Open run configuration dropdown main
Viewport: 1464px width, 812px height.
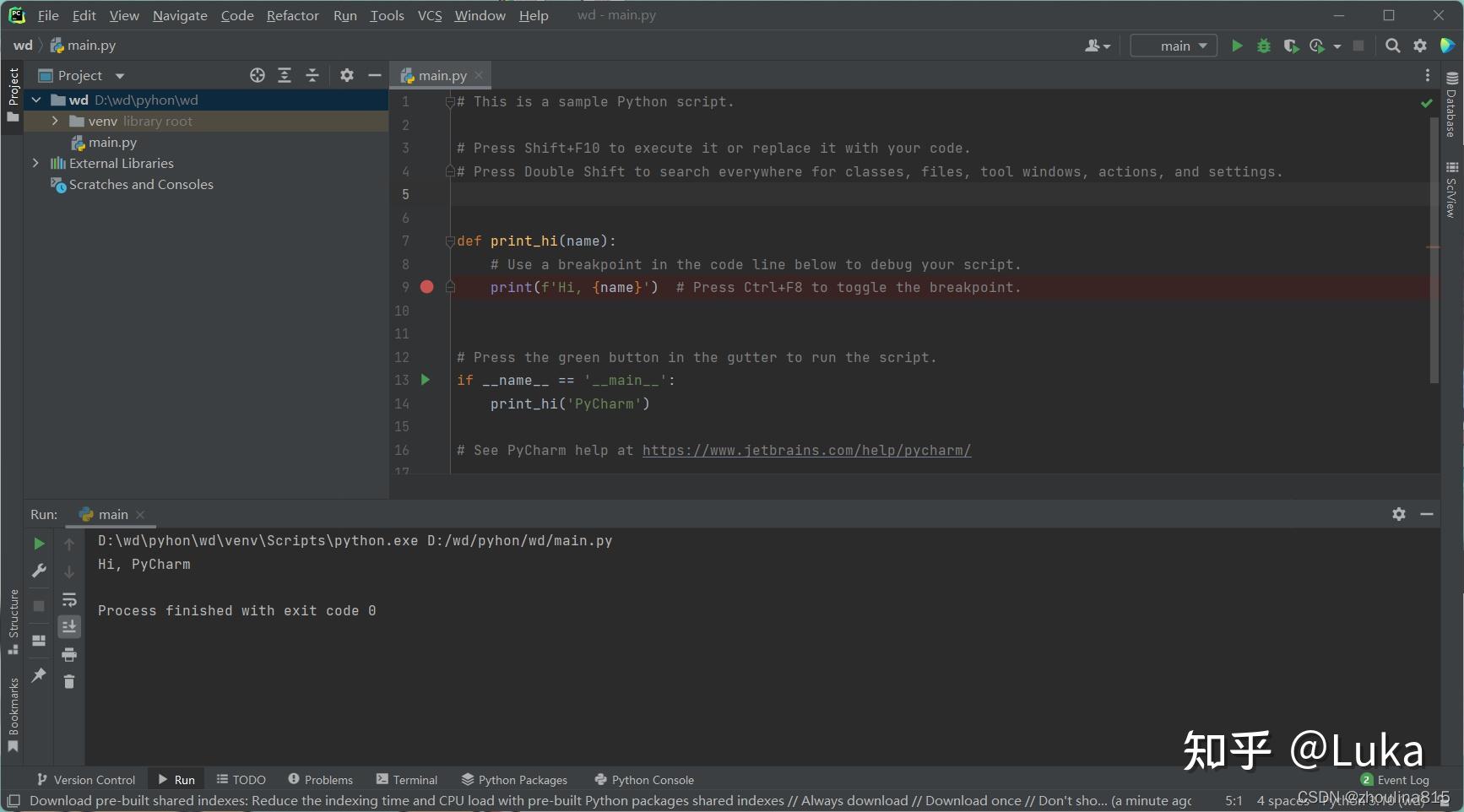1174,46
